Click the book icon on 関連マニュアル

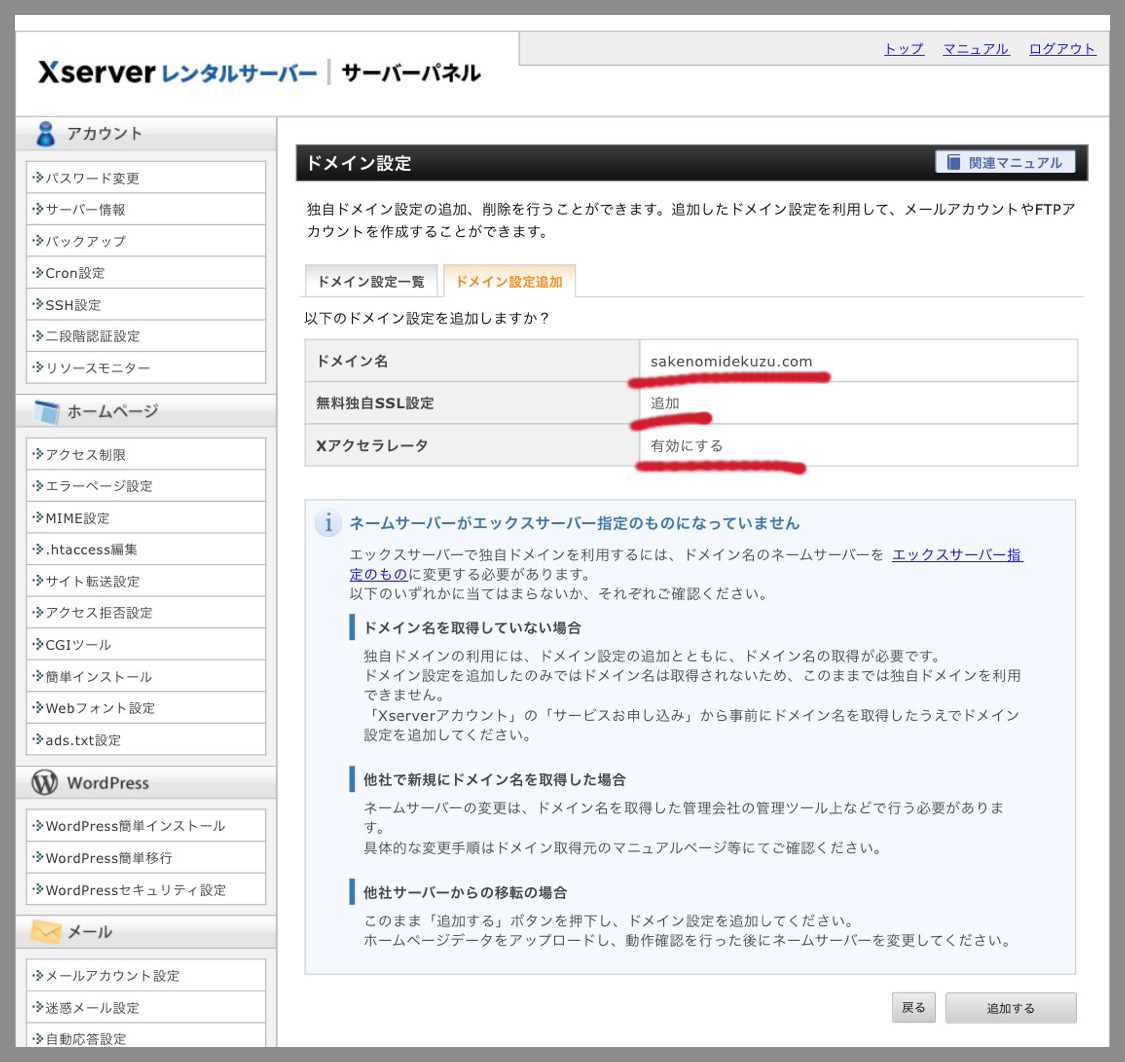tap(954, 162)
